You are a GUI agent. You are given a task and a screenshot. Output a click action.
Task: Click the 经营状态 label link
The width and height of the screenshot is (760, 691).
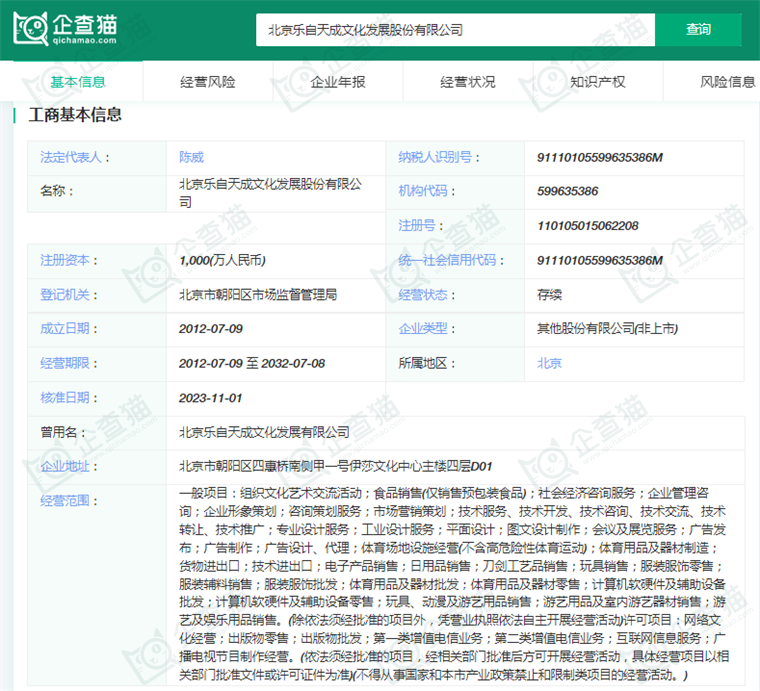point(423,295)
